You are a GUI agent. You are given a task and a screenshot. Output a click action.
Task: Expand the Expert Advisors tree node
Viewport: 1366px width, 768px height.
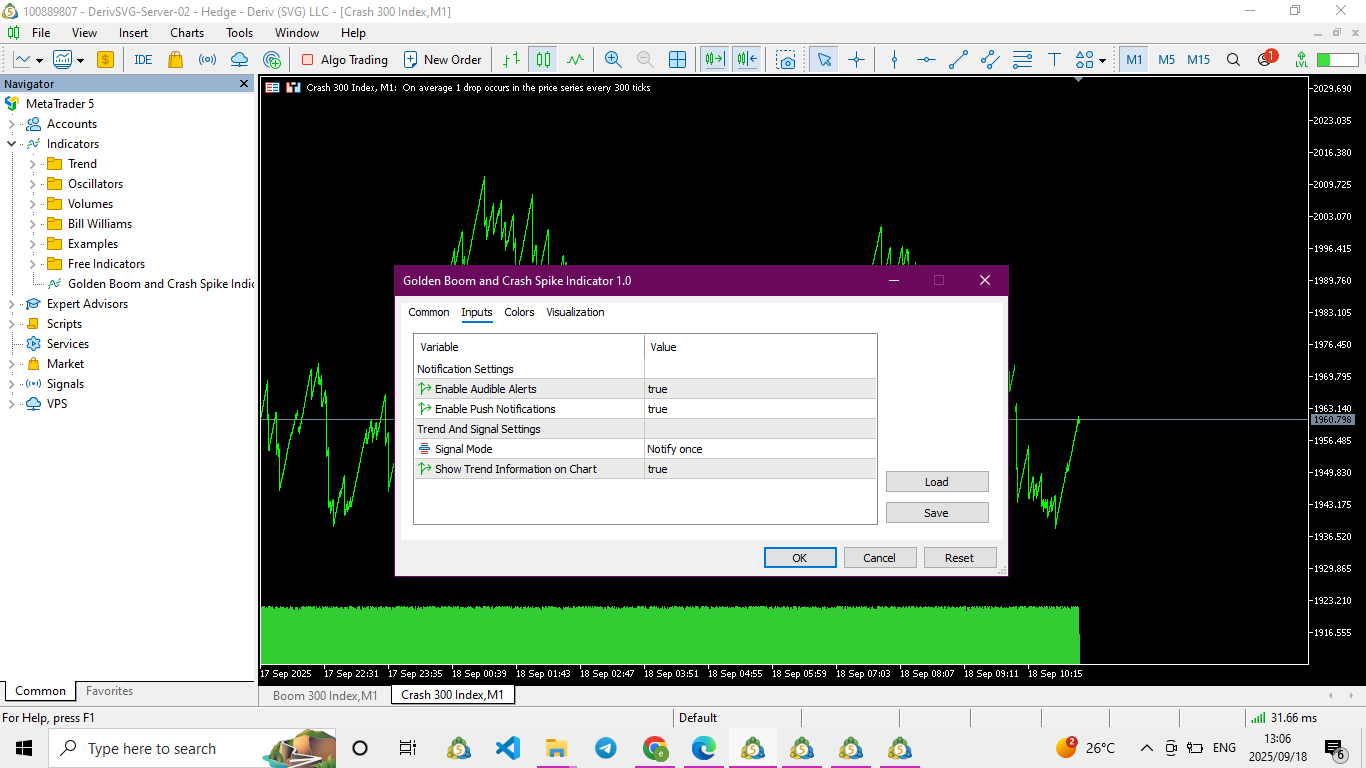point(12,304)
